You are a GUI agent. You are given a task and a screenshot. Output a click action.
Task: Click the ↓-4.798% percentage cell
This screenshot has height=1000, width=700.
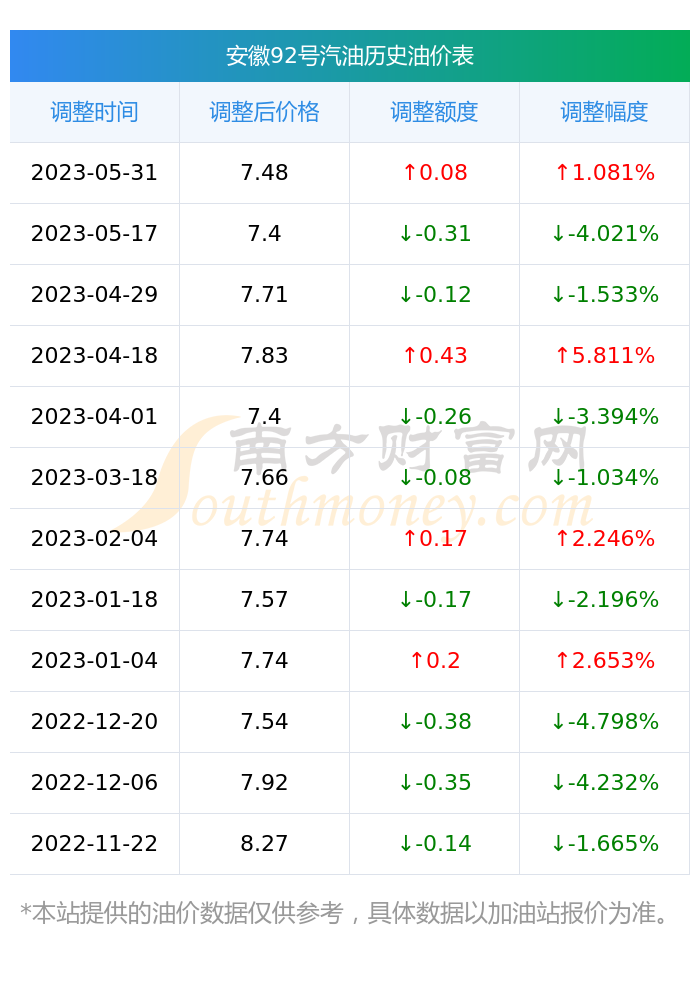pos(604,722)
